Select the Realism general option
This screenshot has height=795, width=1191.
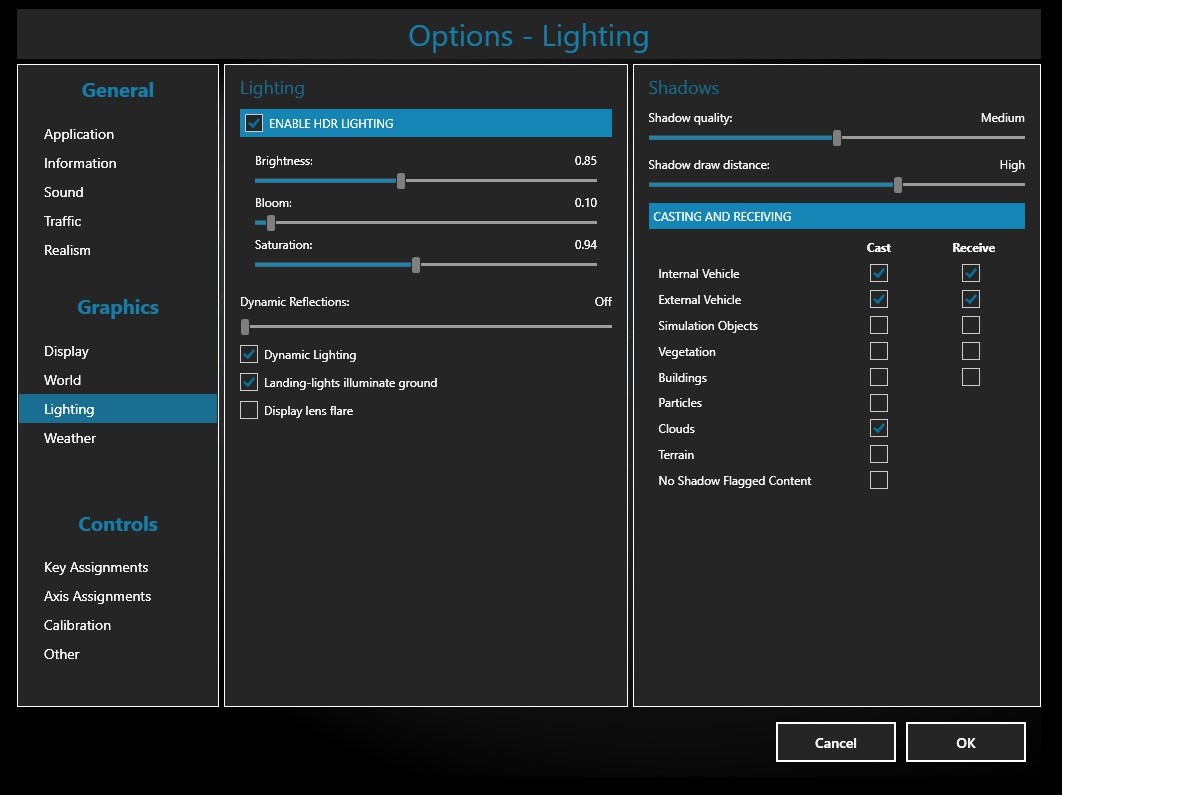(x=67, y=250)
